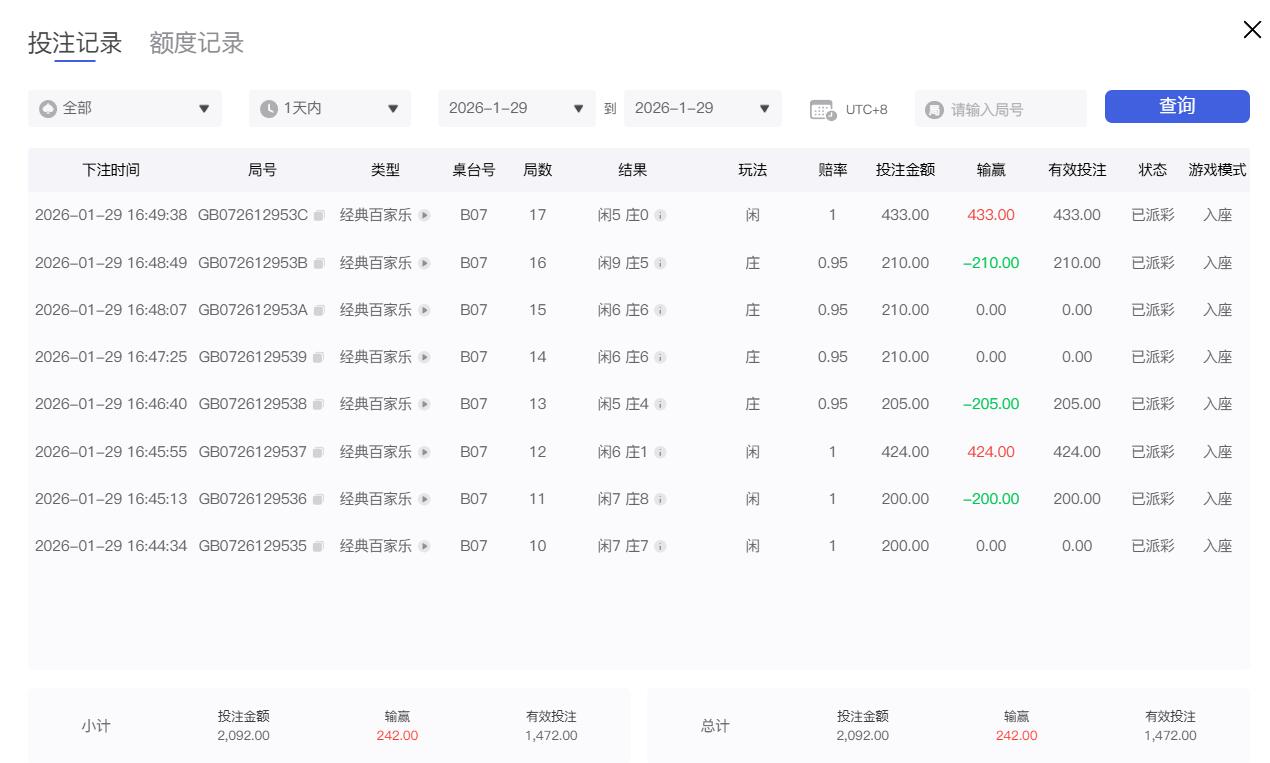The height and width of the screenshot is (763, 1270).
Task: Expand the 1天内 time range dropdown
Action: (x=330, y=108)
